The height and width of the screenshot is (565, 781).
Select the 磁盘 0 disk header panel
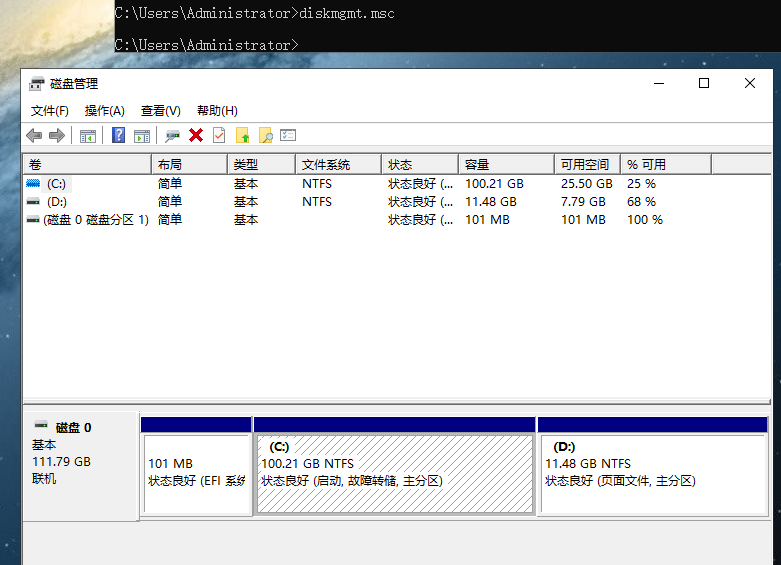point(81,466)
